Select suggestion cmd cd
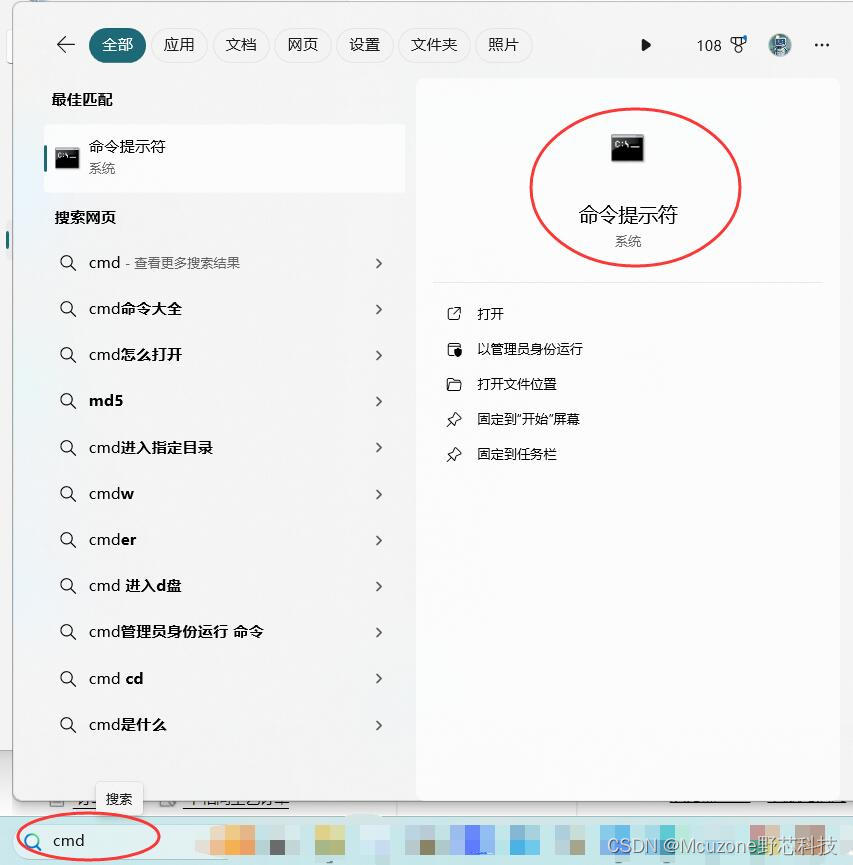This screenshot has height=865, width=853. point(225,679)
